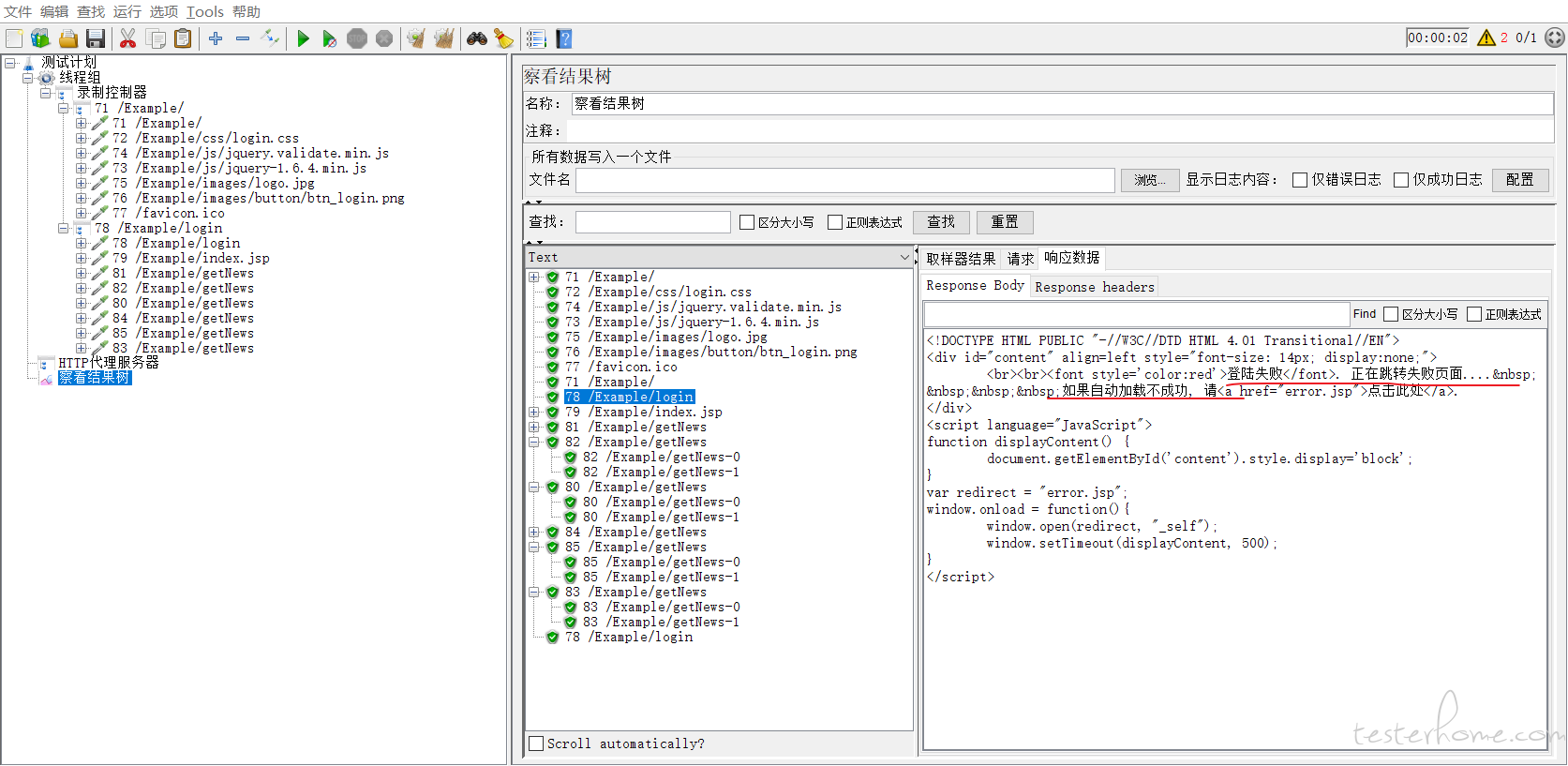Enable the Scroll automatically checkbox
This screenshot has width=1568, height=766.
click(536, 743)
